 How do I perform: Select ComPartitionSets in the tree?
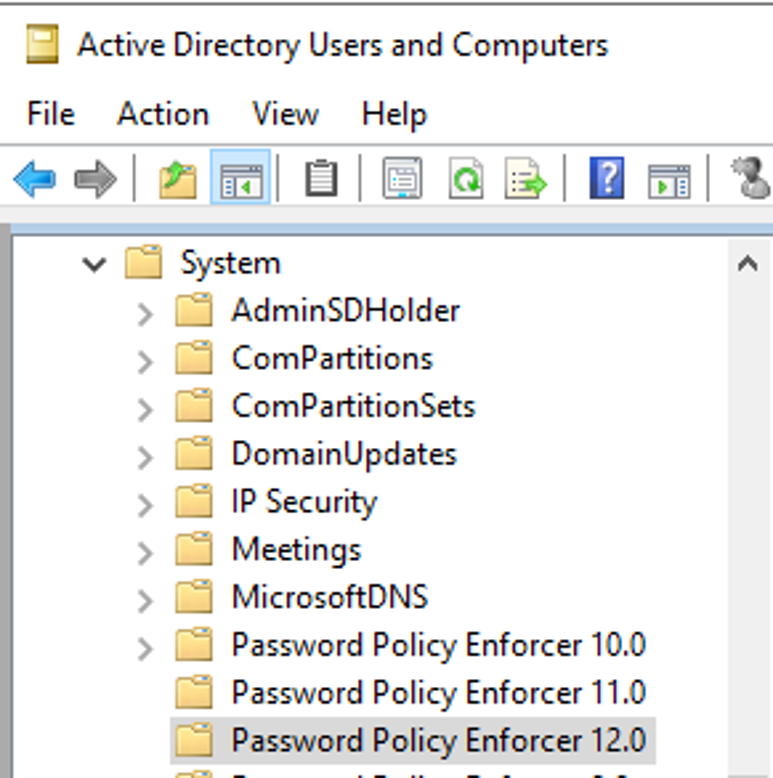pyautogui.click(x=354, y=405)
